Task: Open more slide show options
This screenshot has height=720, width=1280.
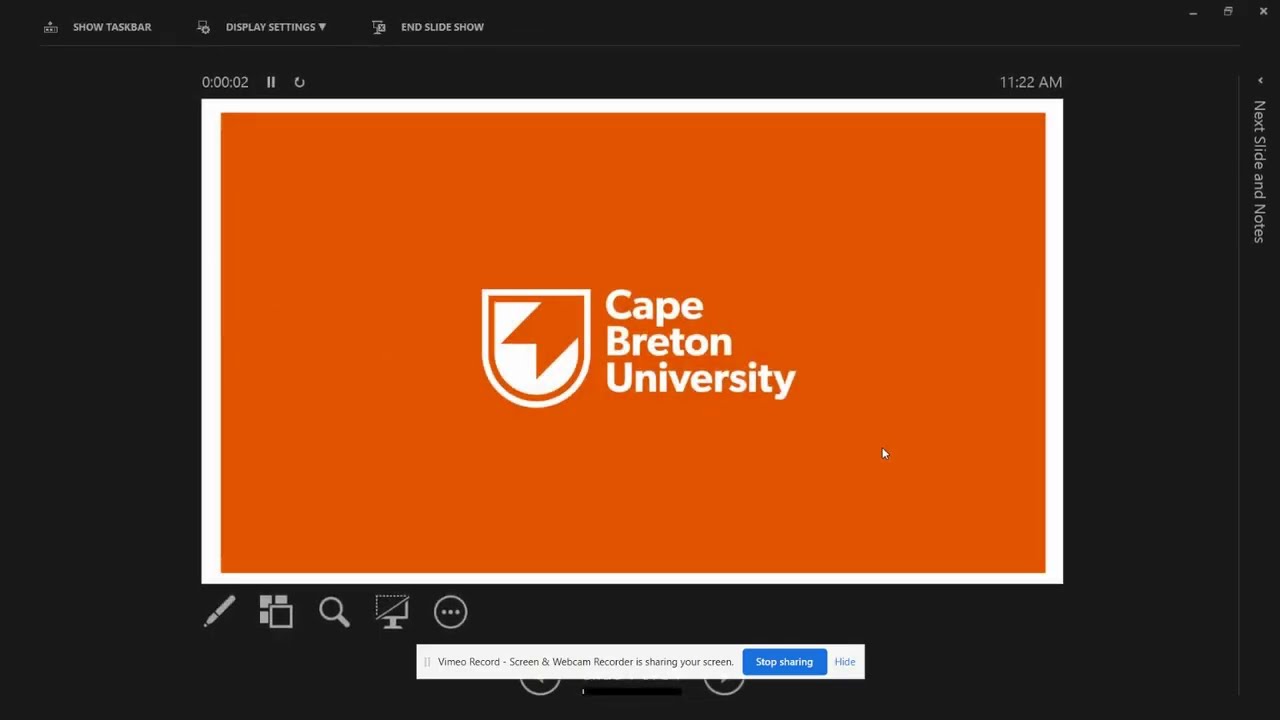Action: pyautogui.click(x=450, y=612)
